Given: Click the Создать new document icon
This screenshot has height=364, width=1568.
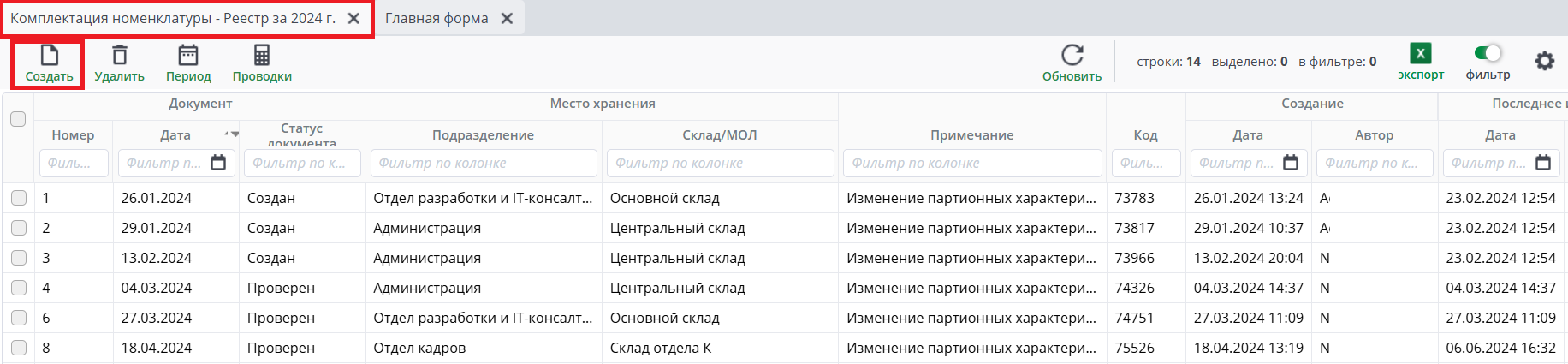Looking at the screenshot, I should tap(50, 57).
